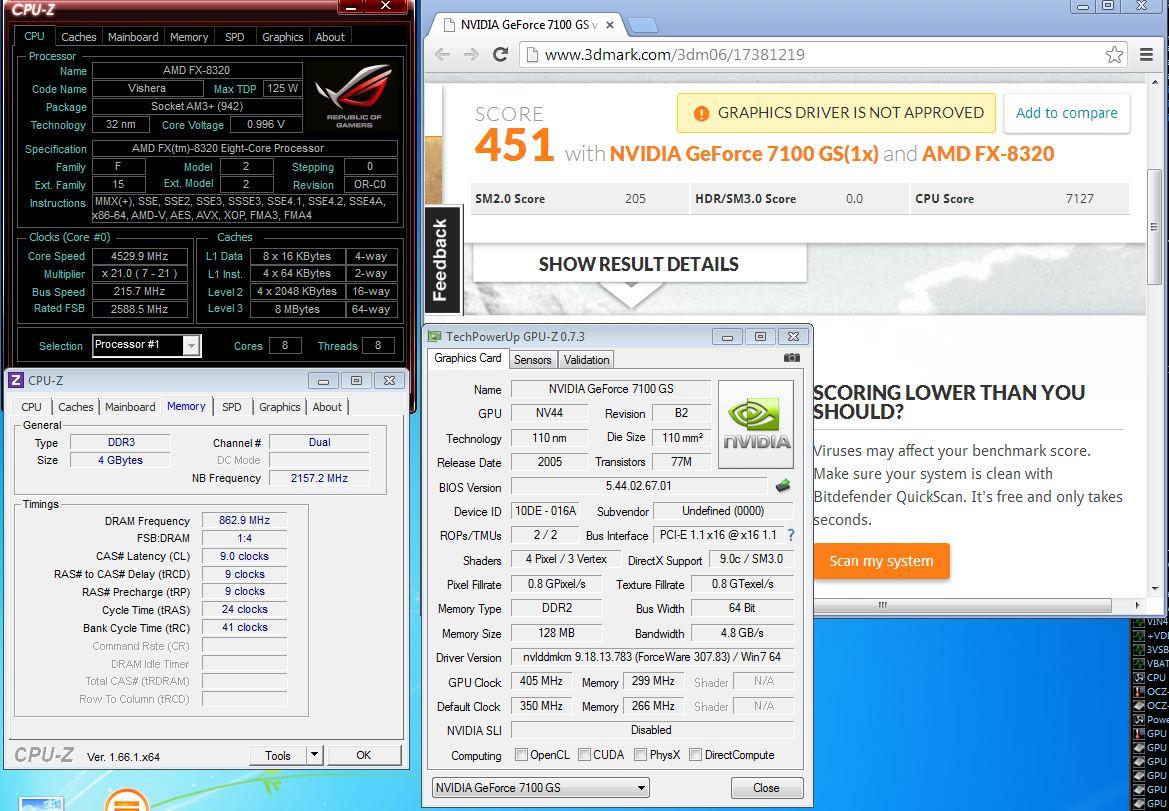Open Chrome's menu icon

[1147, 54]
